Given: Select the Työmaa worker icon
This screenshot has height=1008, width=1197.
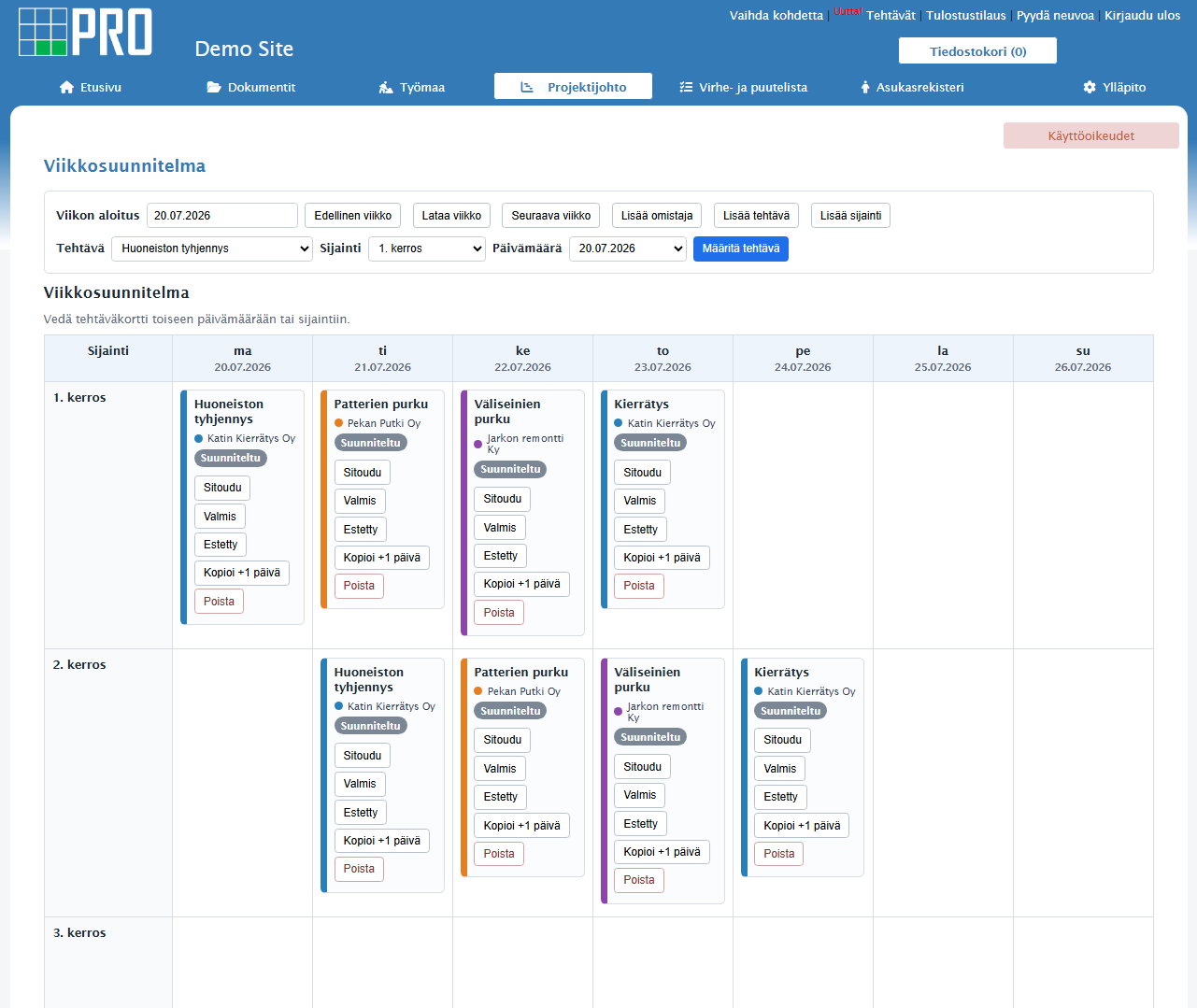Looking at the screenshot, I should tap(386, 87).
